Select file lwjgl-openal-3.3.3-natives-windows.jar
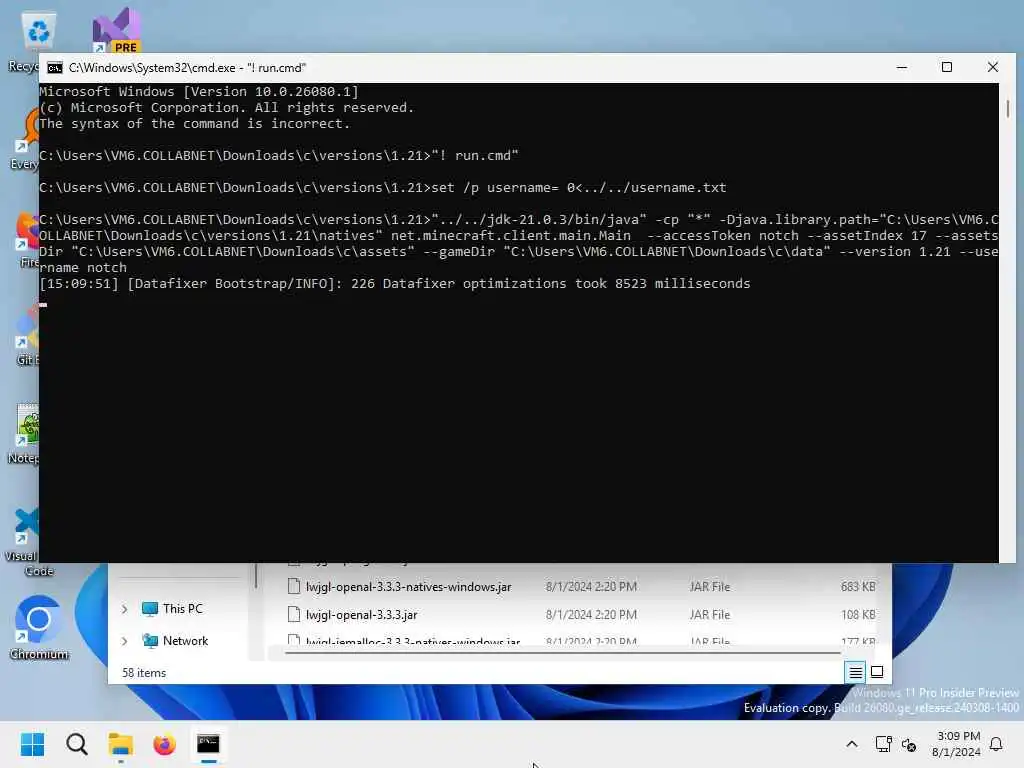 pos(408,586)
